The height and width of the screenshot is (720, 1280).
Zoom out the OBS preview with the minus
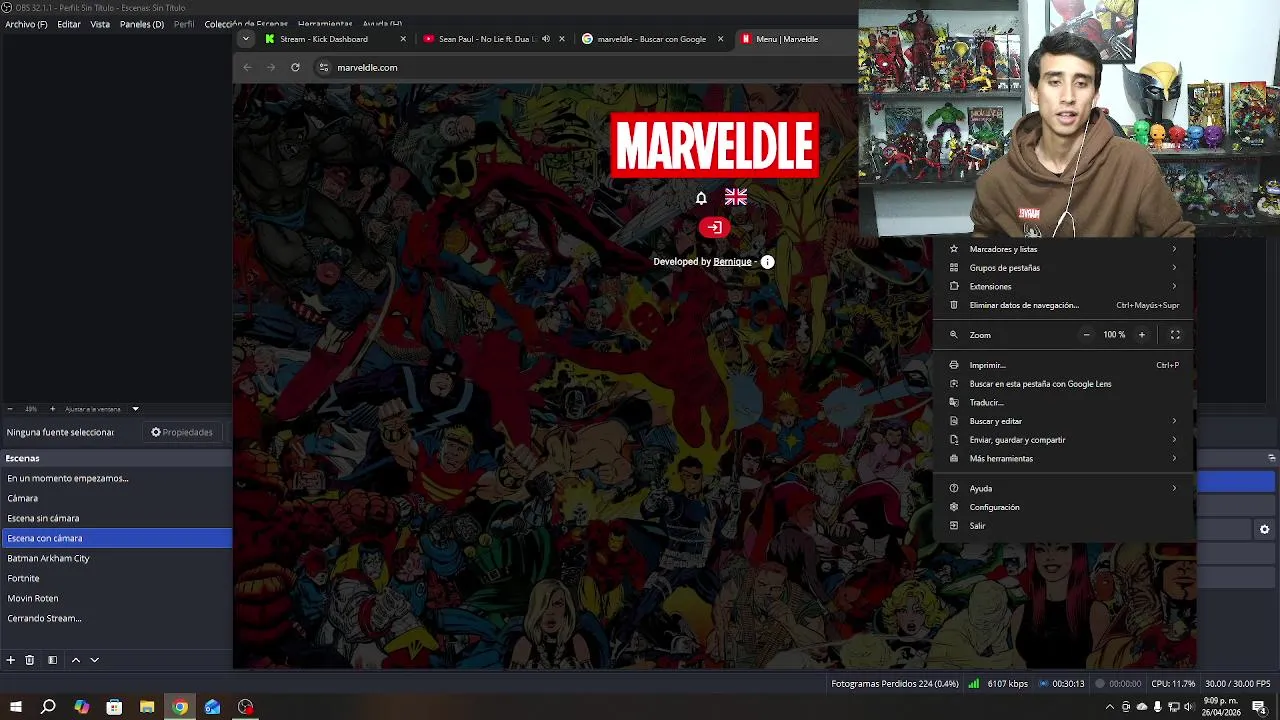(10, 409)
